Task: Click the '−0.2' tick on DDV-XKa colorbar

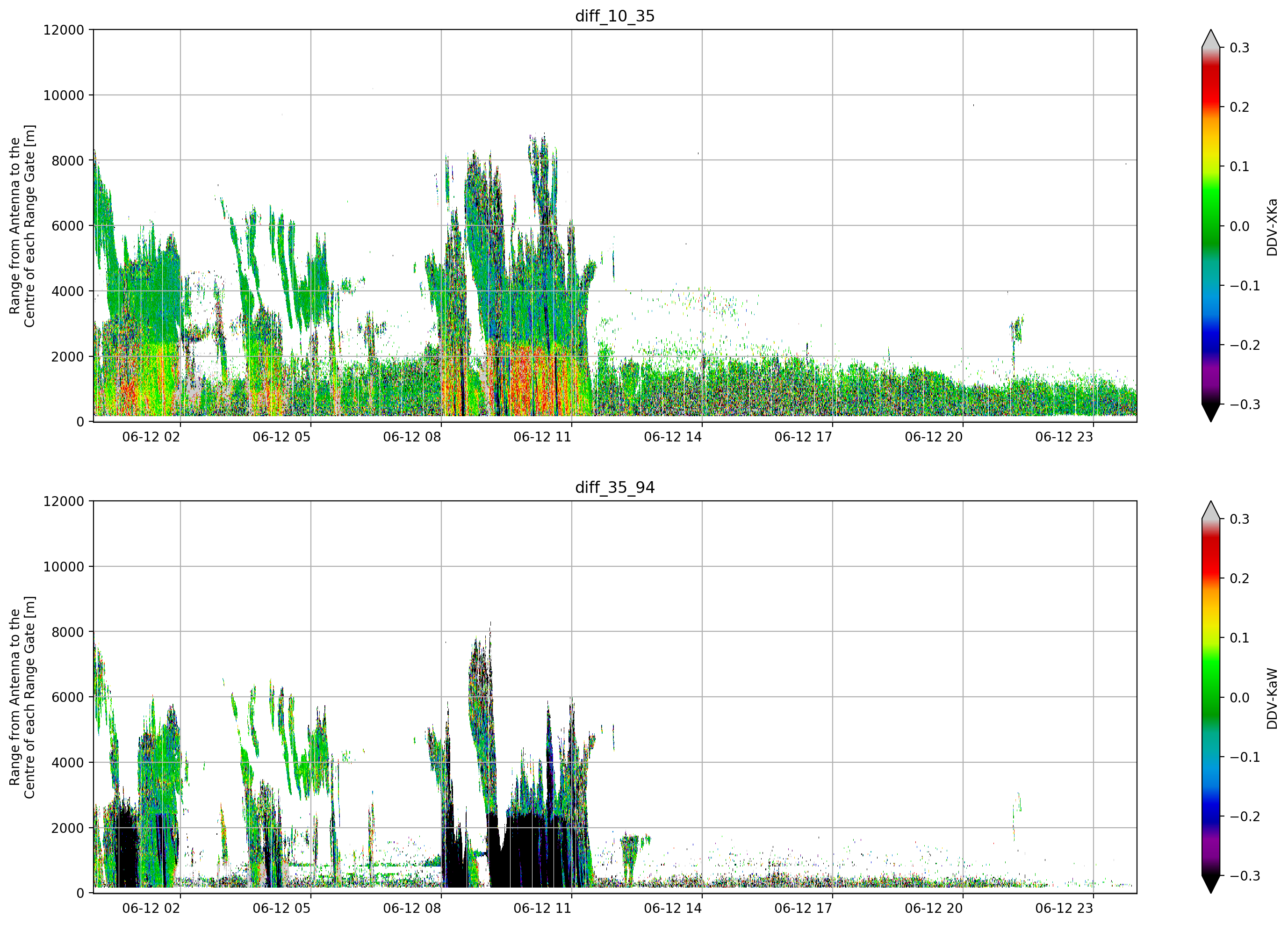Action: click(1245, 346)
